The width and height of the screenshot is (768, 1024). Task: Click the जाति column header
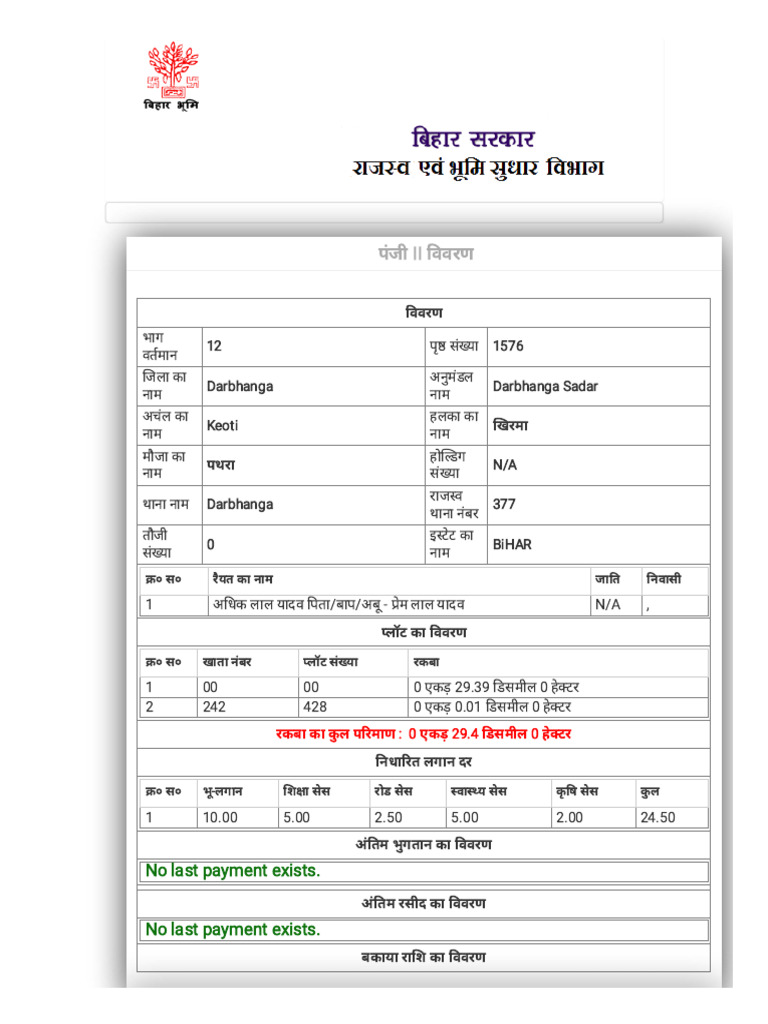pyautogui.click(x=607, y=579)
